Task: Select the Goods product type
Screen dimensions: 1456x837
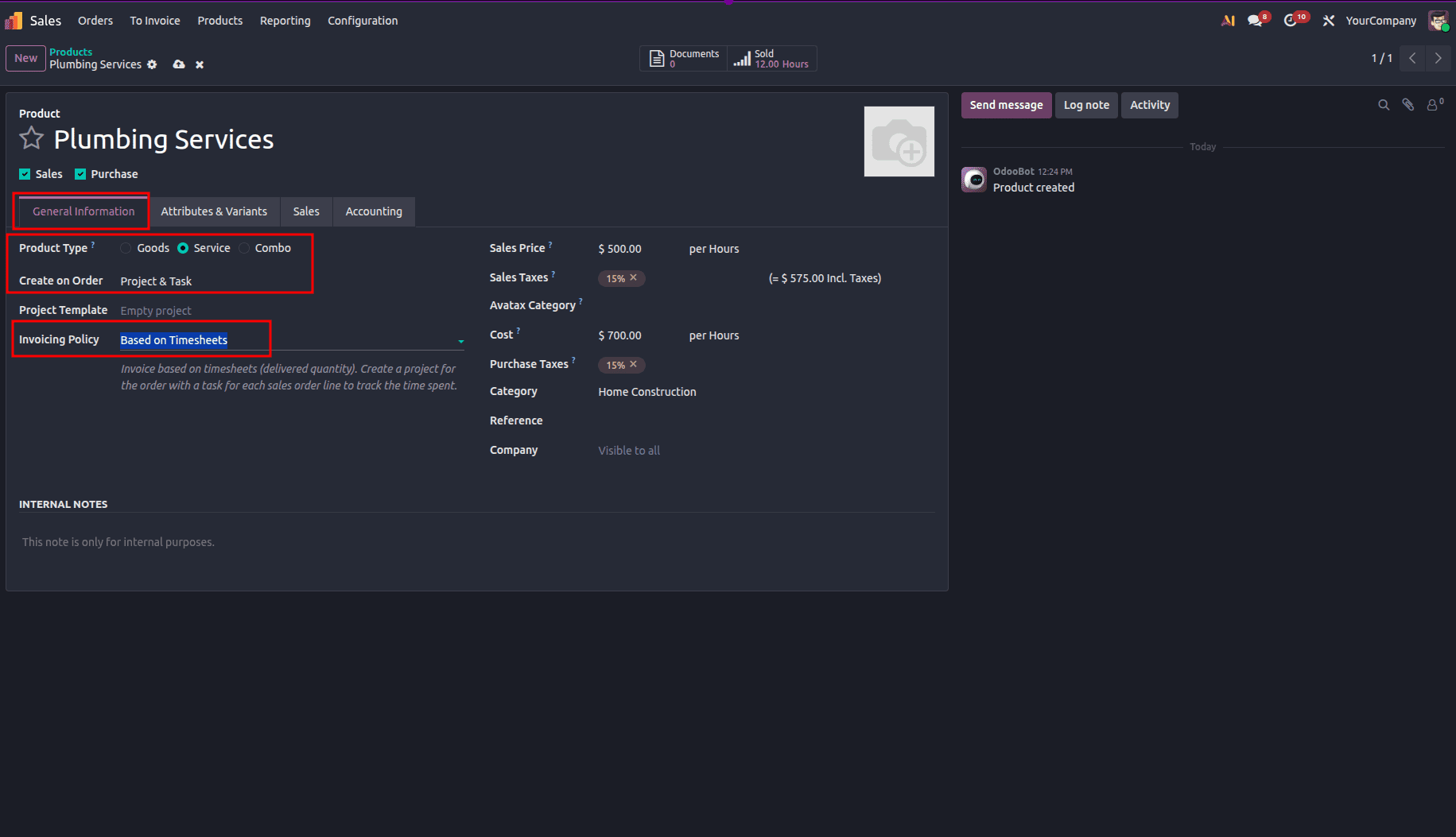Action: tap(126, 248)
